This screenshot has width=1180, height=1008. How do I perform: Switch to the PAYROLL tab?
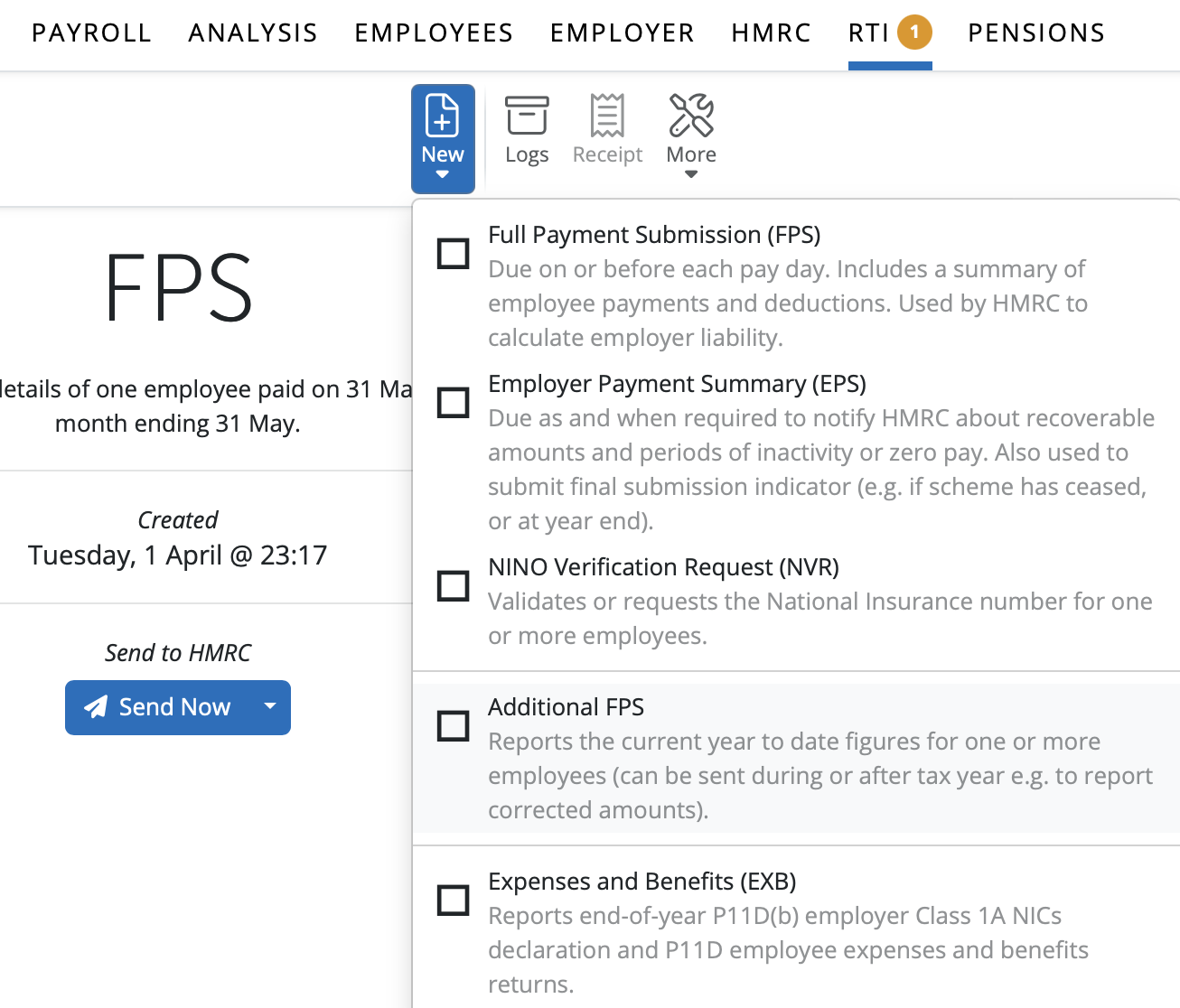[x=91, y=33]
